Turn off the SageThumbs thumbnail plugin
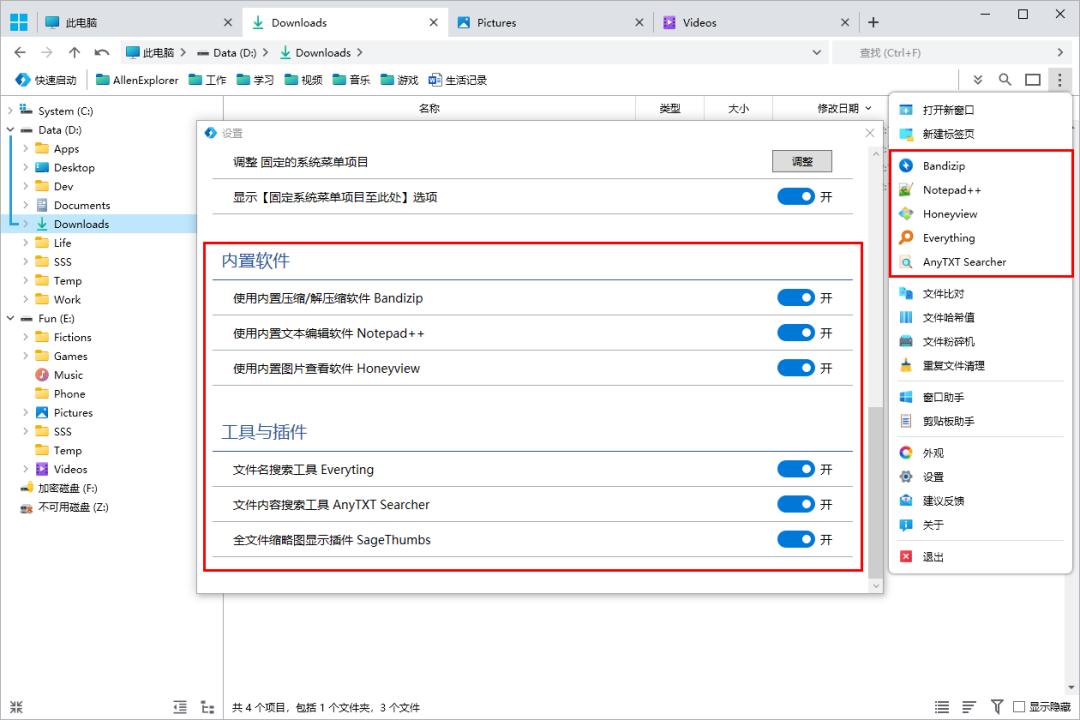This screenshot has height=720, width=1080. [x=797, y=539]
